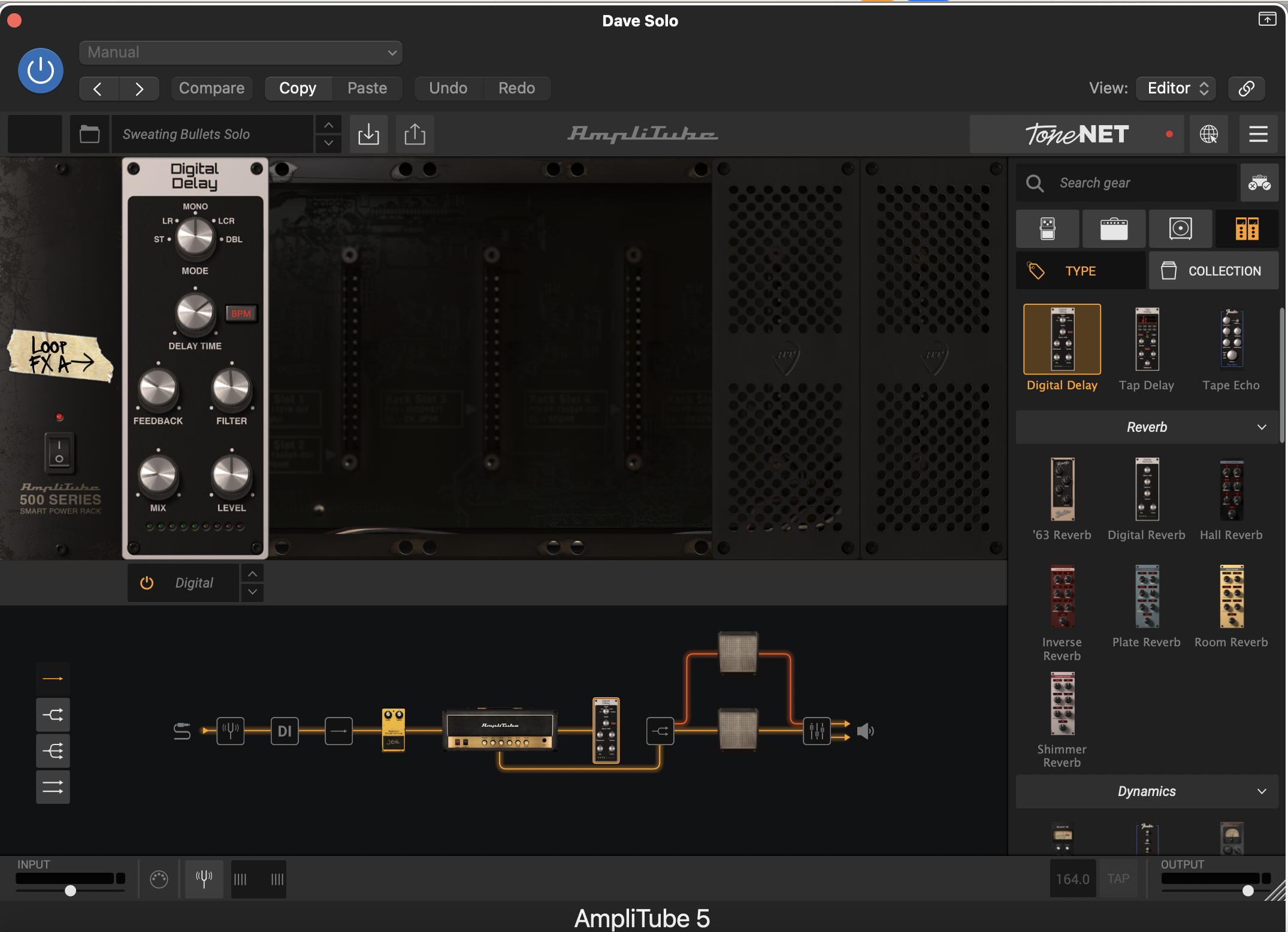The image size is (1288, 932).
Task: Click the Compare button
Action: click(x=211, y=89)
